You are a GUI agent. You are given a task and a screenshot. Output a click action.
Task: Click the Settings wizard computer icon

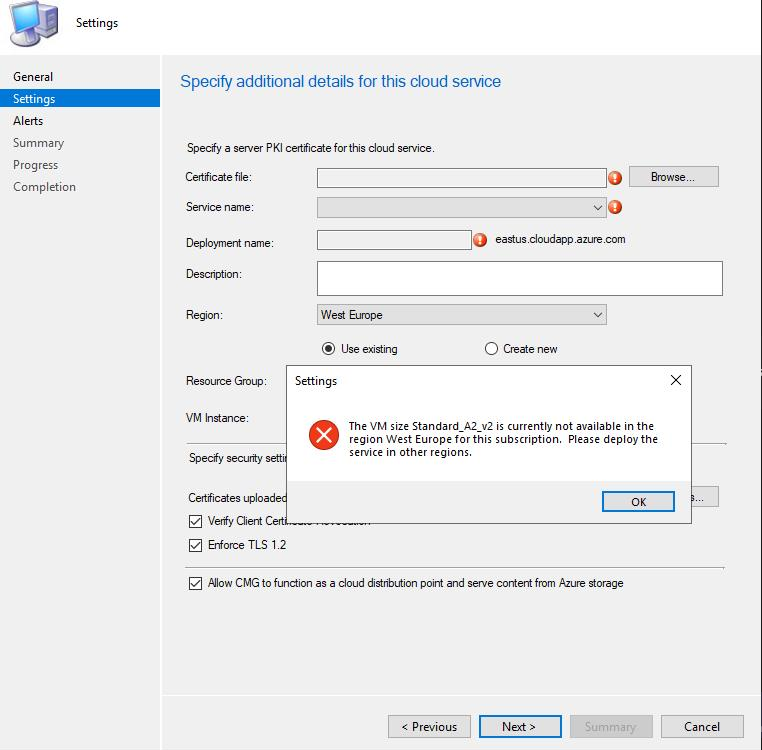tap(35, 23)
